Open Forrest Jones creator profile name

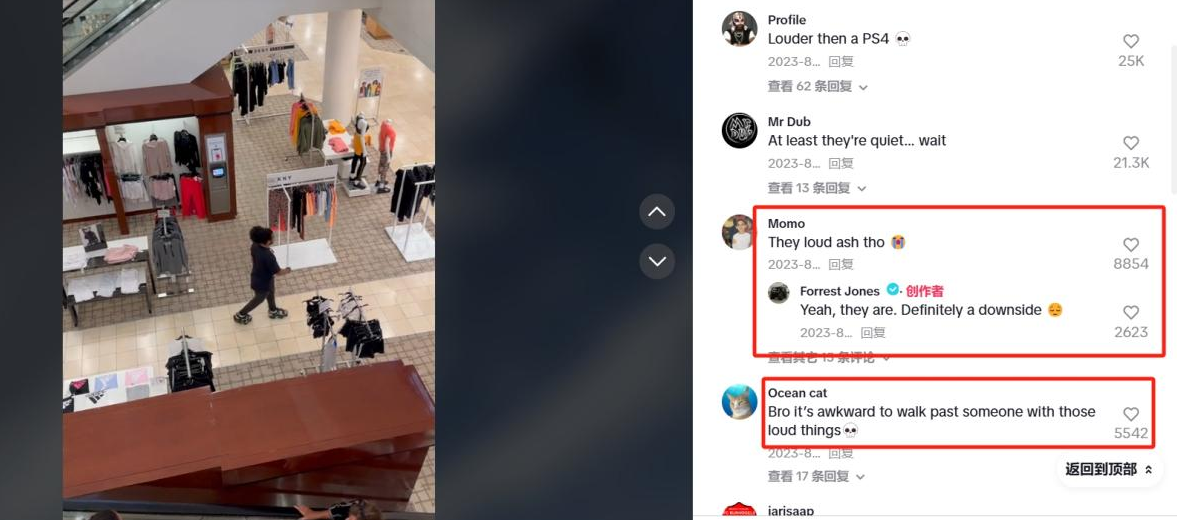click(x=839, y=291)
